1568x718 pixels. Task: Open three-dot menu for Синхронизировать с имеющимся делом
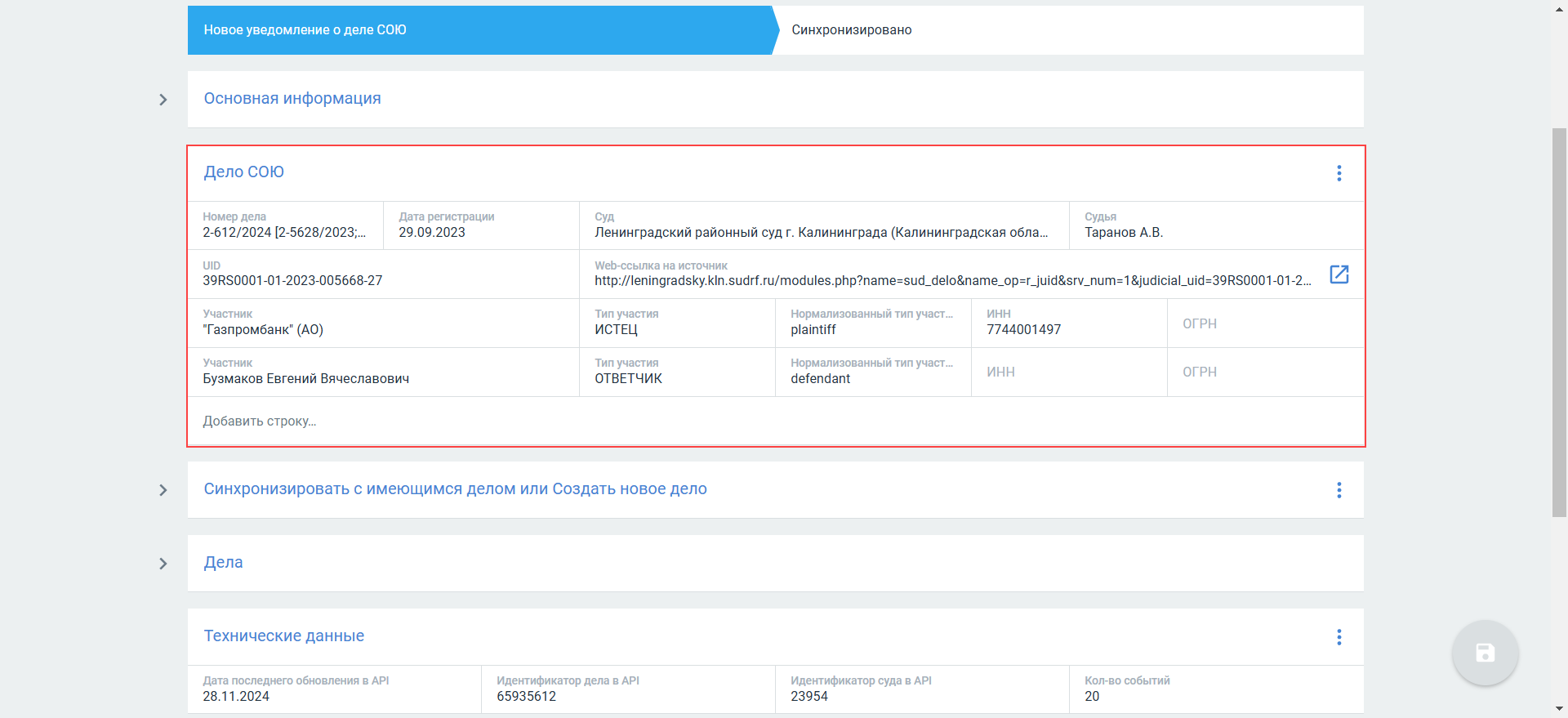click(x=1339, y=490)
